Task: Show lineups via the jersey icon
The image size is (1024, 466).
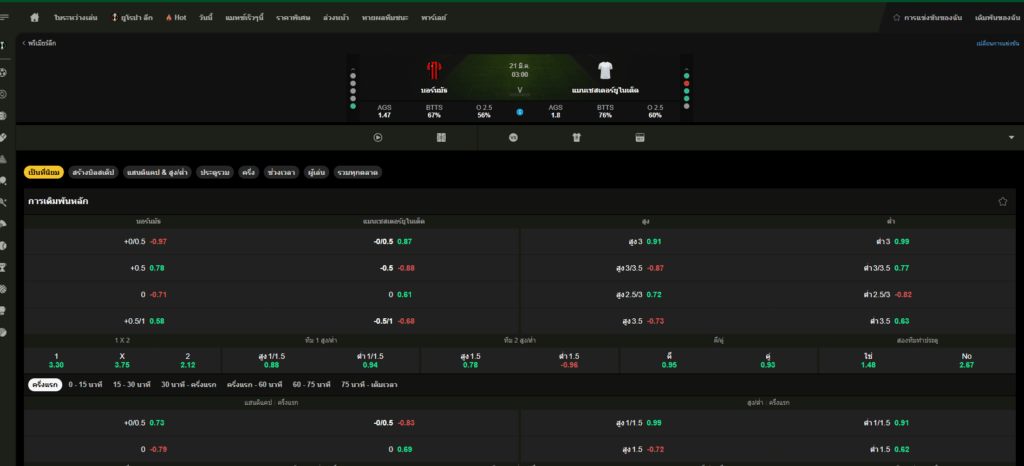Action: 576,138
